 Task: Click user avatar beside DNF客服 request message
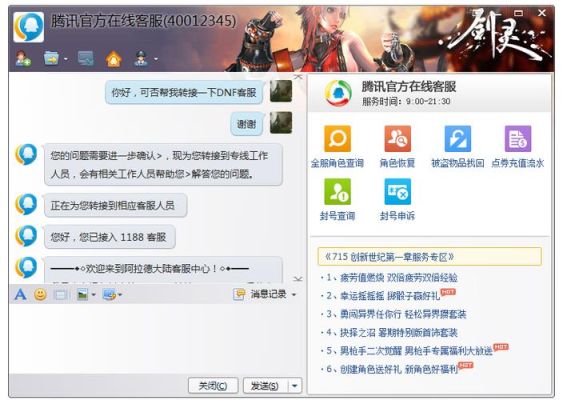281,91
